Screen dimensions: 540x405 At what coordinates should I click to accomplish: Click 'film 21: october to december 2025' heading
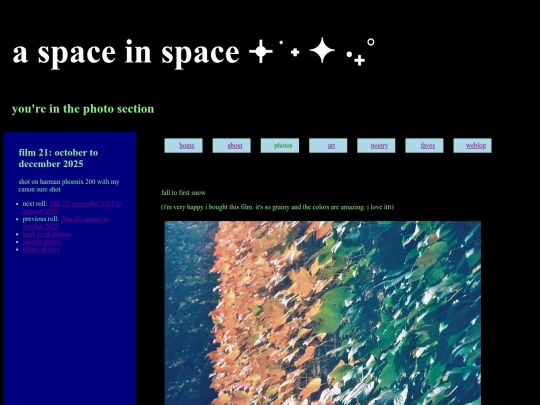(59, 158)
